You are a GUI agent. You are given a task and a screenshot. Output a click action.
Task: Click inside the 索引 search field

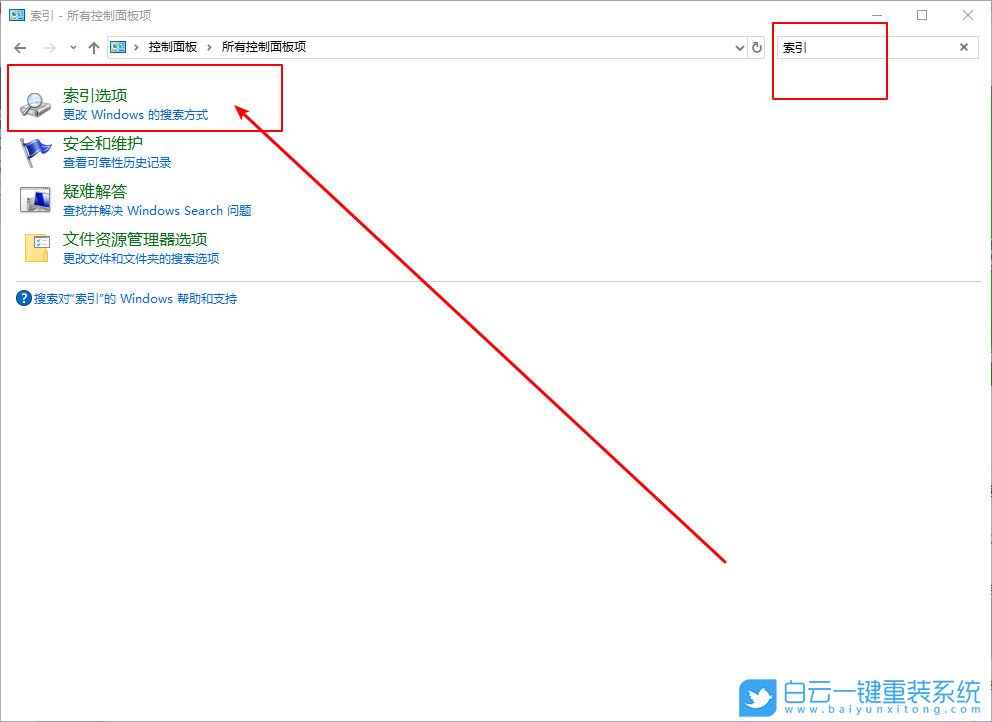pyautogui.click(x=850, y=46)
